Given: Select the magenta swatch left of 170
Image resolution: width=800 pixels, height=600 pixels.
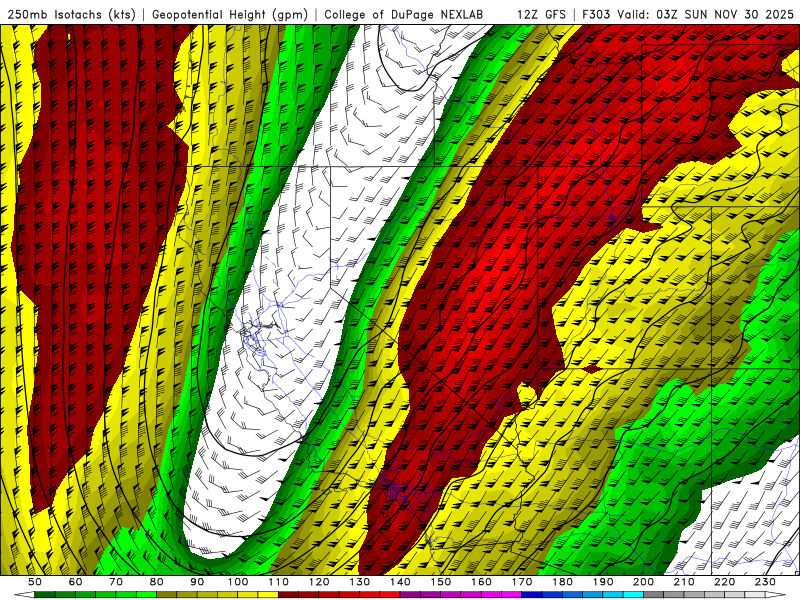Looking at the screenshot, I should click(511, 595).
